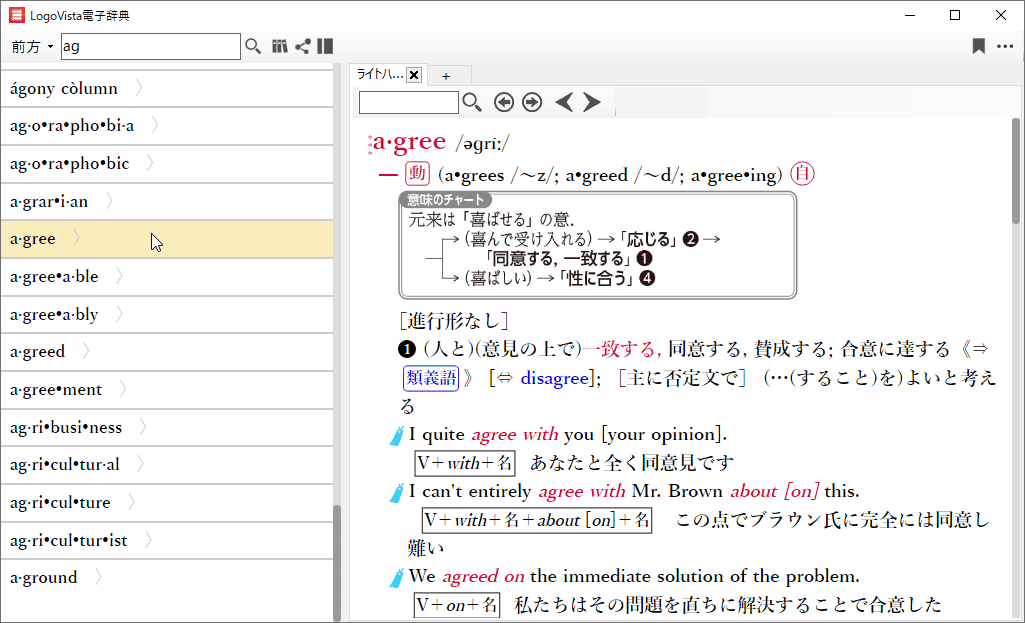Add a new tab with plus button

pyautogui.click(x=446, y=75)
